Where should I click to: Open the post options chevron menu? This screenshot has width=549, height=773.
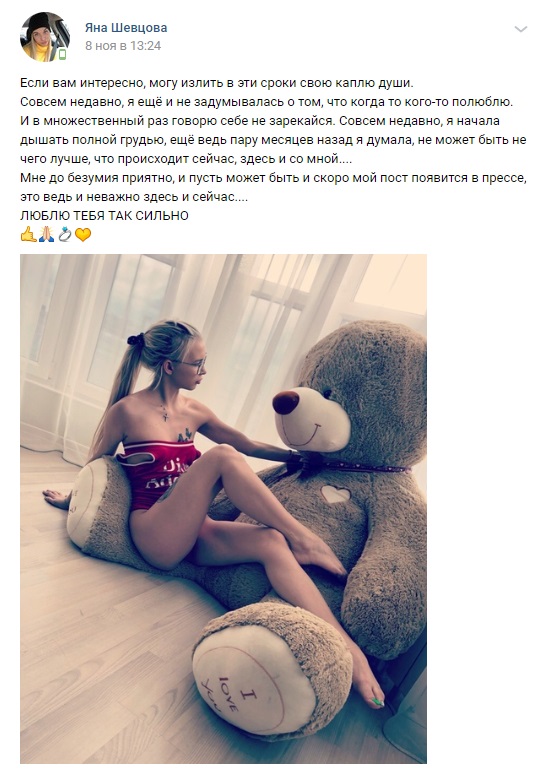pos(520,30)
